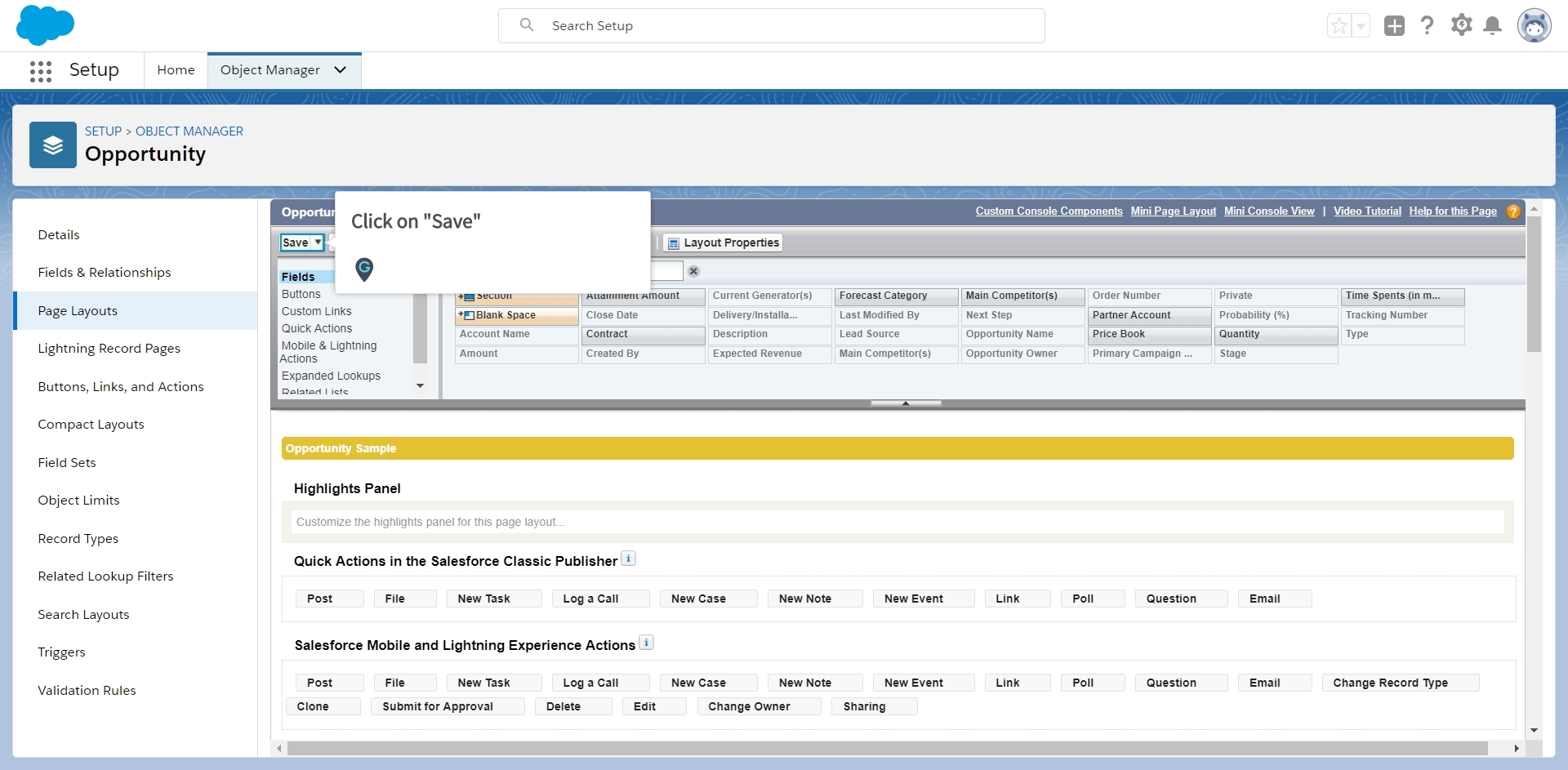Click the info icon beside Lightning Experience Actions
Screen dimensions: 1568x770
(646, 643)
